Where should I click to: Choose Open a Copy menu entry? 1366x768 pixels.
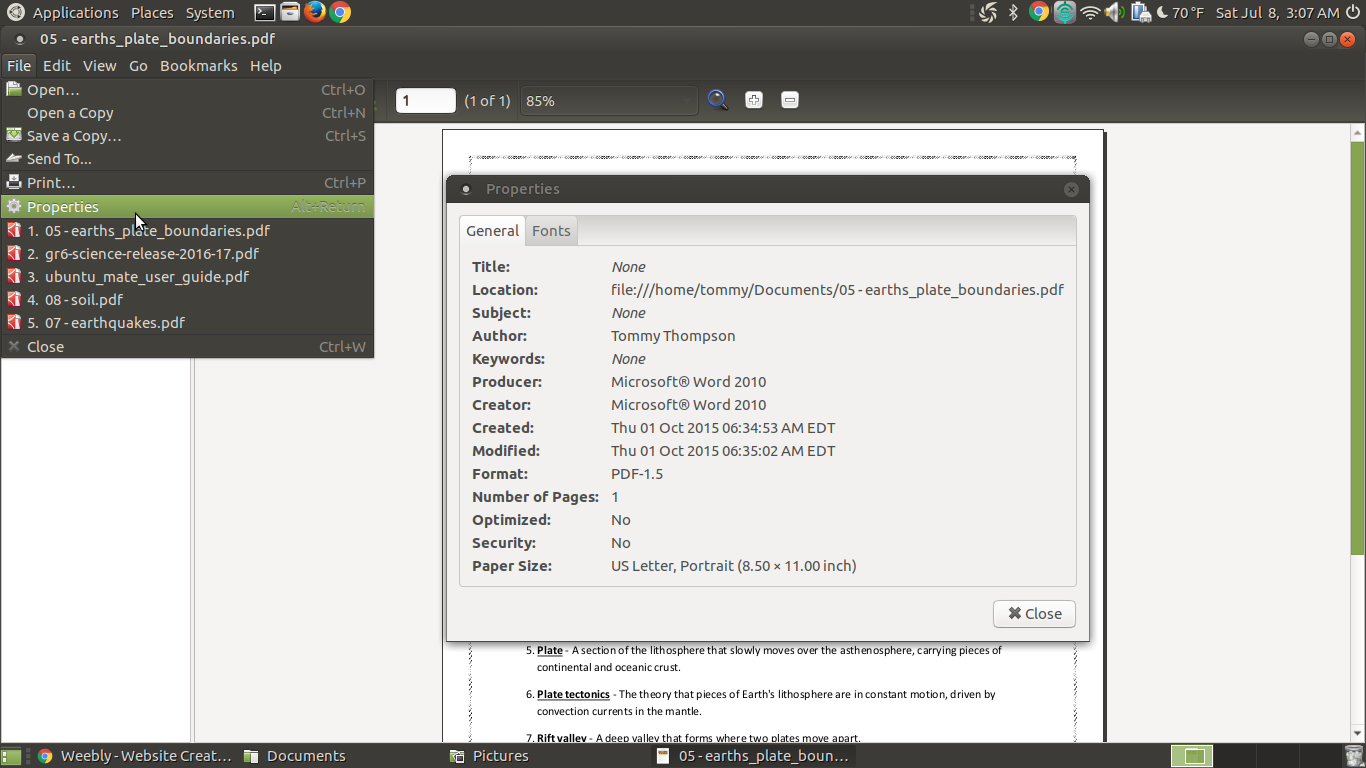point(187,113)
